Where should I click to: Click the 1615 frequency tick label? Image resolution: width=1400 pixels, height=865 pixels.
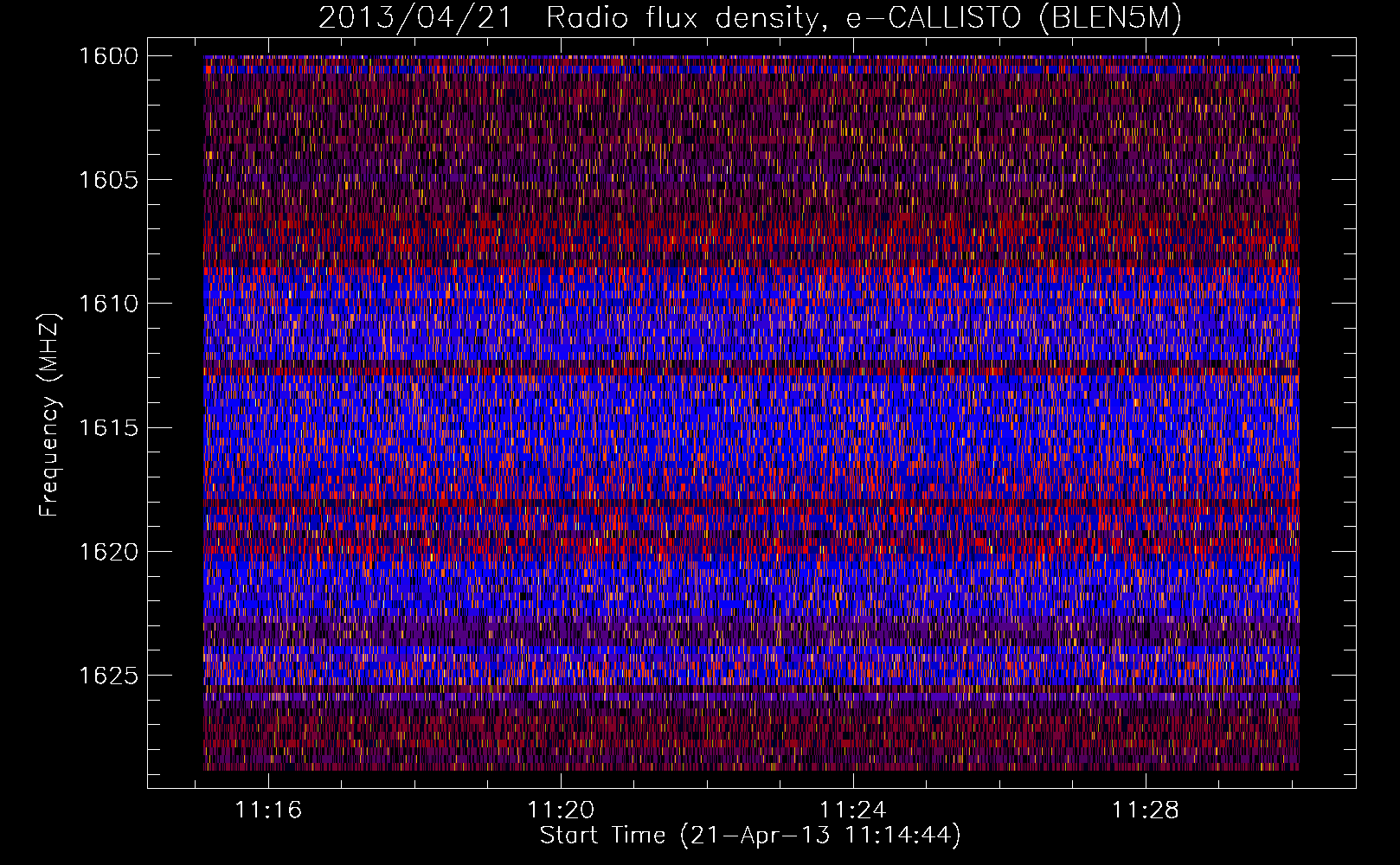(x=108, y=428)
